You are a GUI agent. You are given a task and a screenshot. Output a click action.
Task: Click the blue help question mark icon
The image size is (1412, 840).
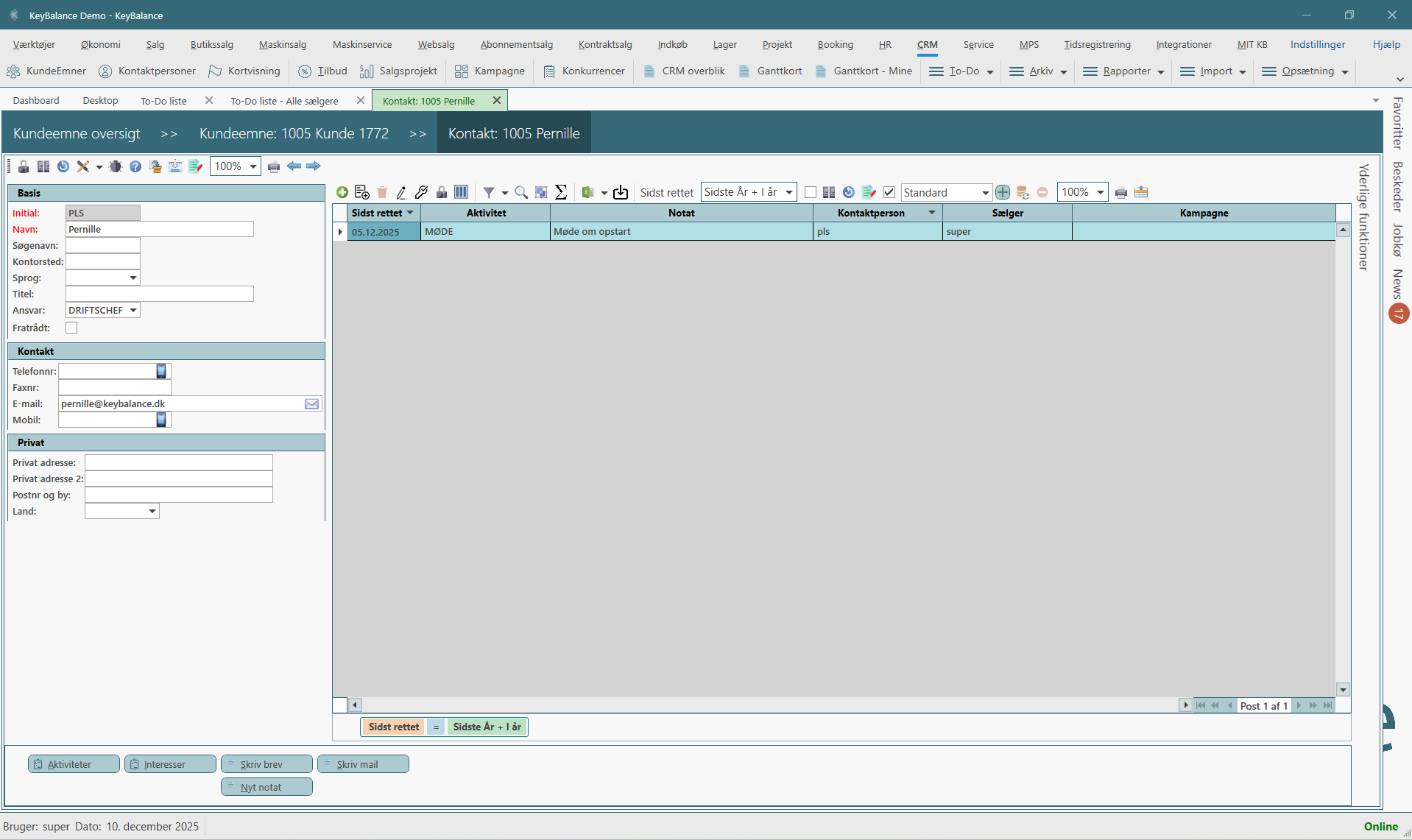pos(135,166)
